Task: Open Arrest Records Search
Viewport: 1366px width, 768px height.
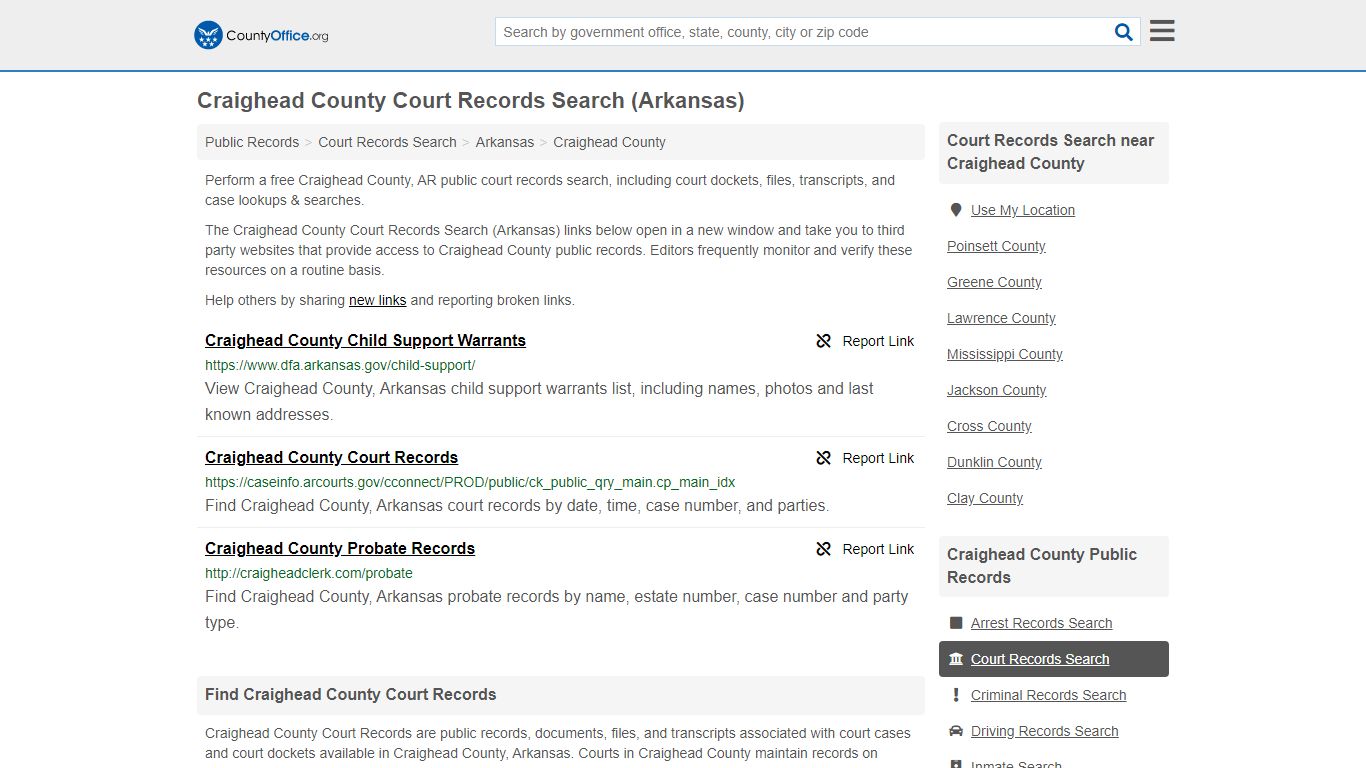Action: point(1041,623)
